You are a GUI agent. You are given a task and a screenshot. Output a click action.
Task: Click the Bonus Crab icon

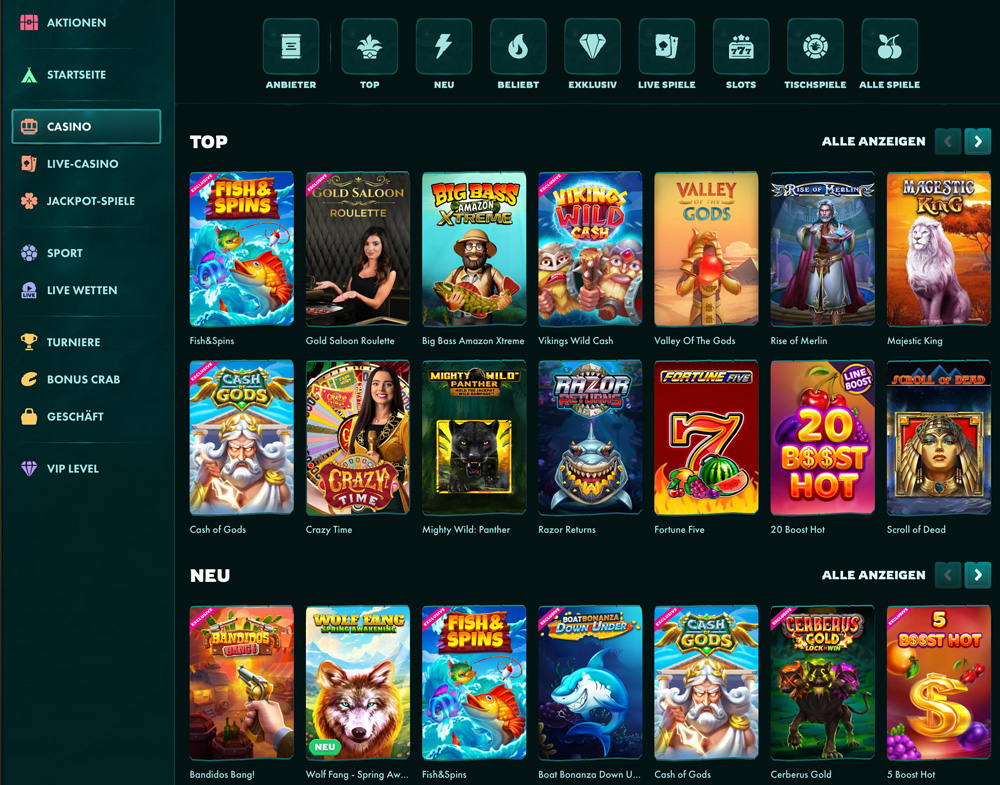(29, 379)
